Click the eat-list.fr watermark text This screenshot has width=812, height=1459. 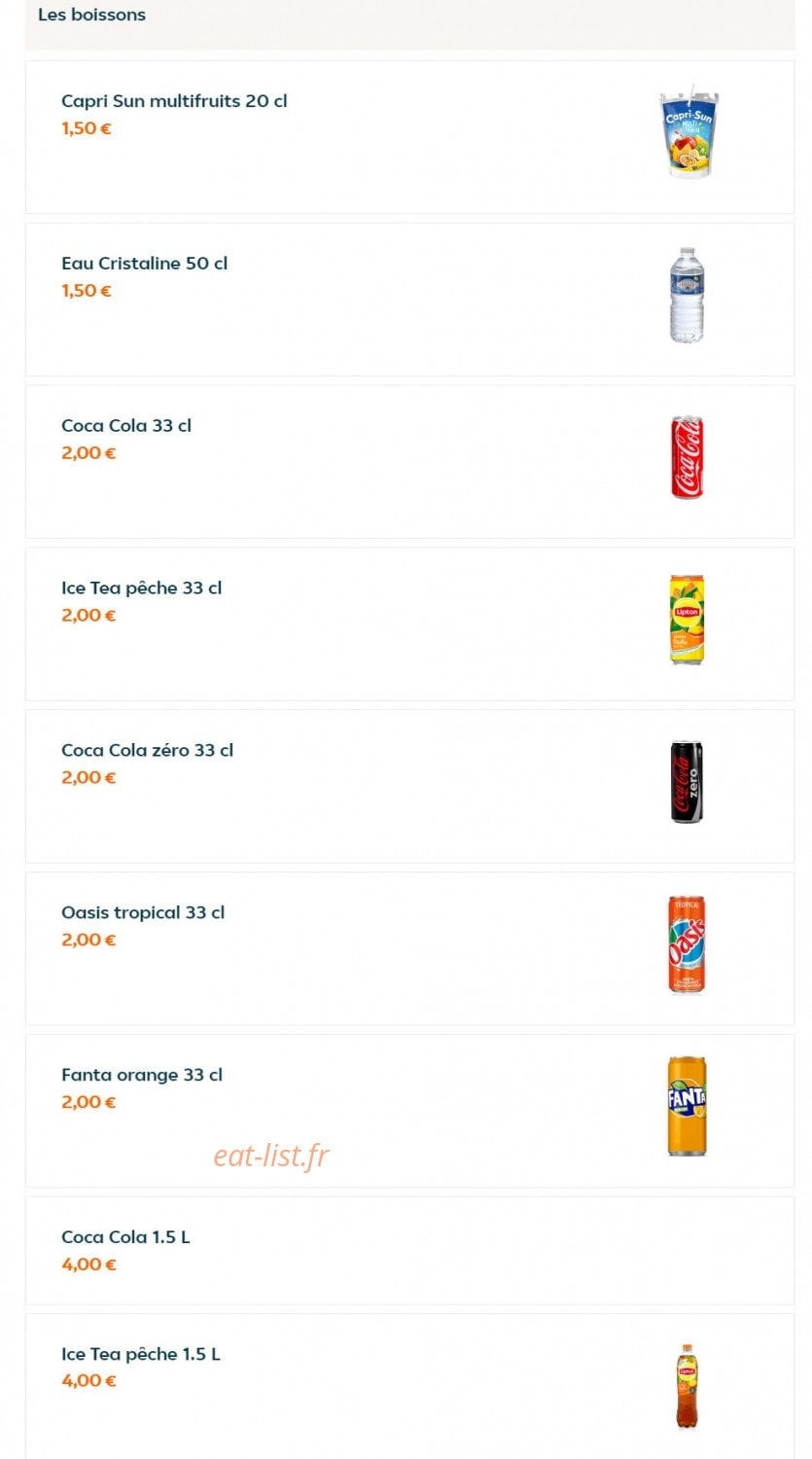(271, 1156)
